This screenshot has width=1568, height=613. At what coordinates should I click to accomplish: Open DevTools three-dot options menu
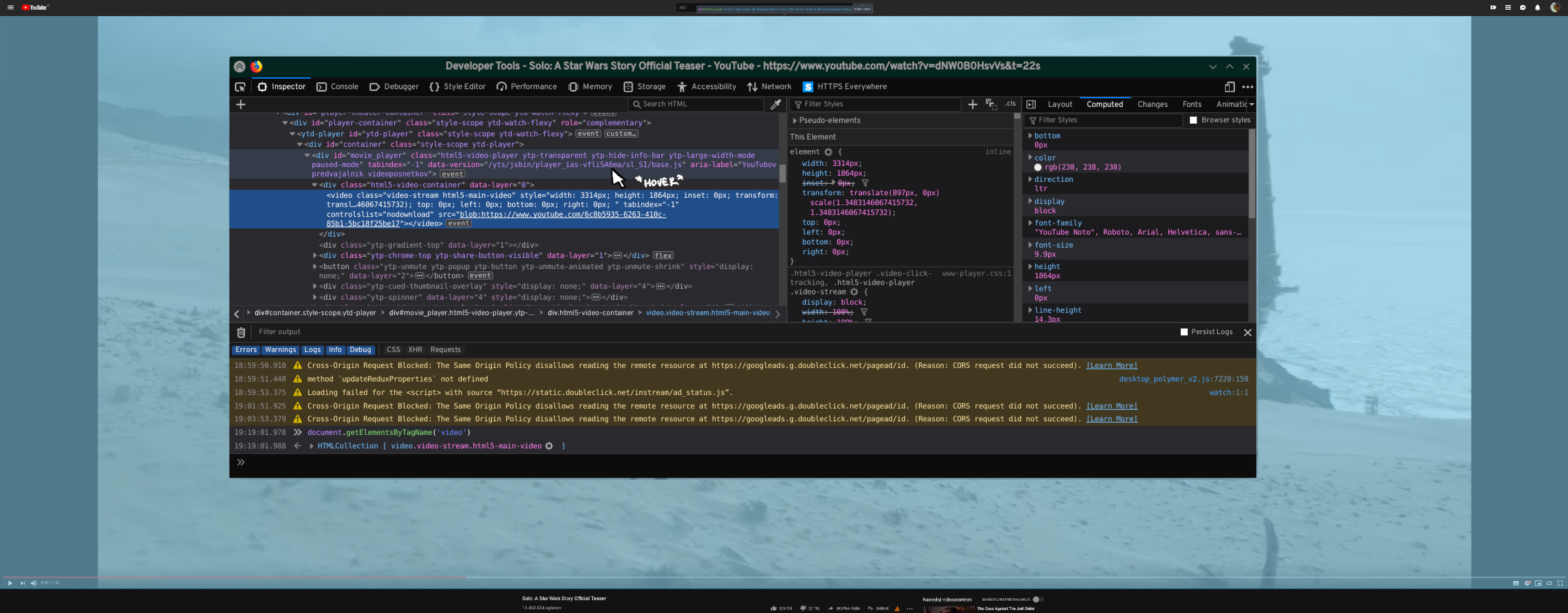[x=1247, y=87]
